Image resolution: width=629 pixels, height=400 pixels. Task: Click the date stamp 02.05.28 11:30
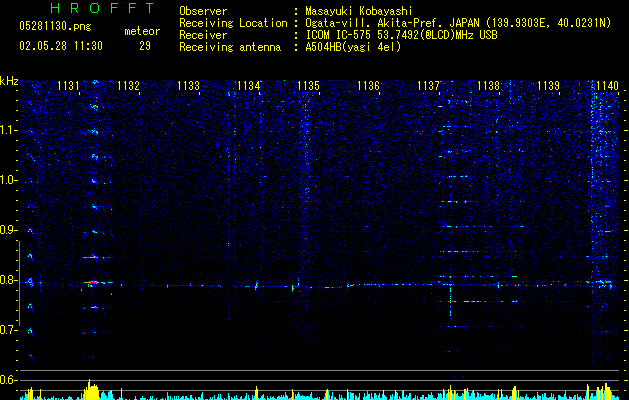pos(61,46)
